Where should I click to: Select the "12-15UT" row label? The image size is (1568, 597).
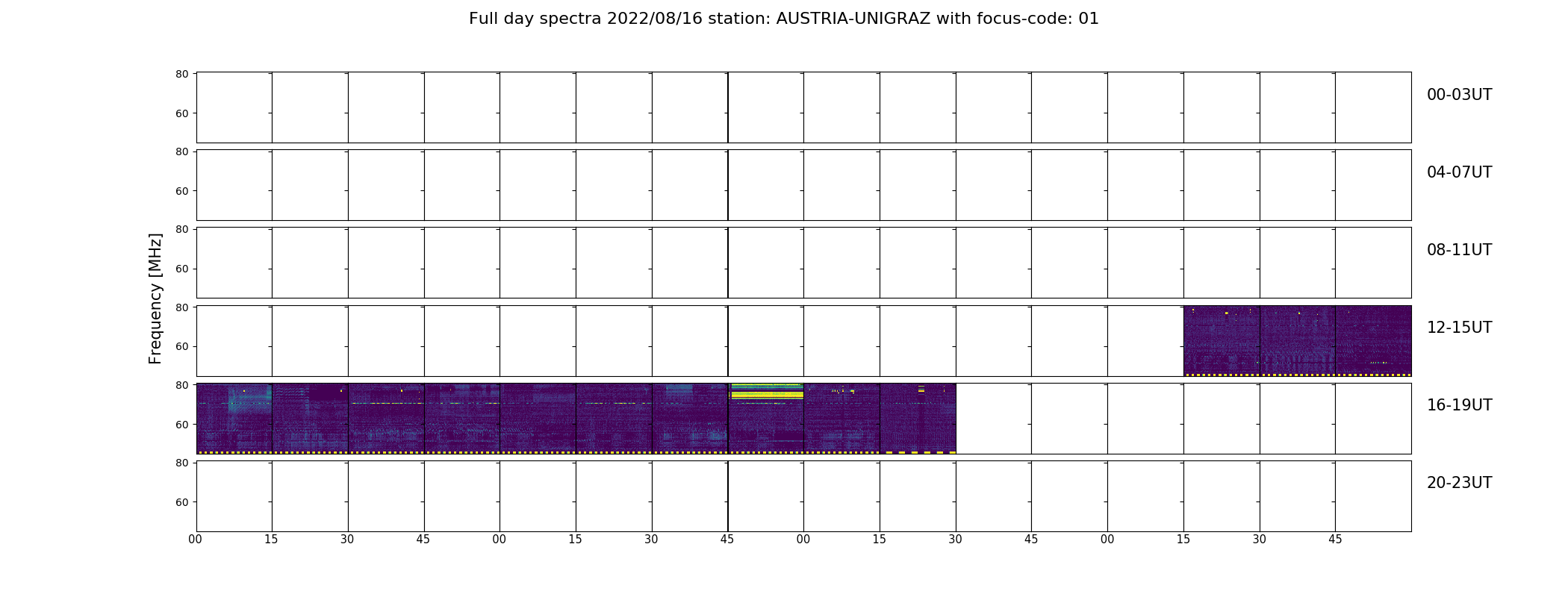click(x=1459, y=328)
